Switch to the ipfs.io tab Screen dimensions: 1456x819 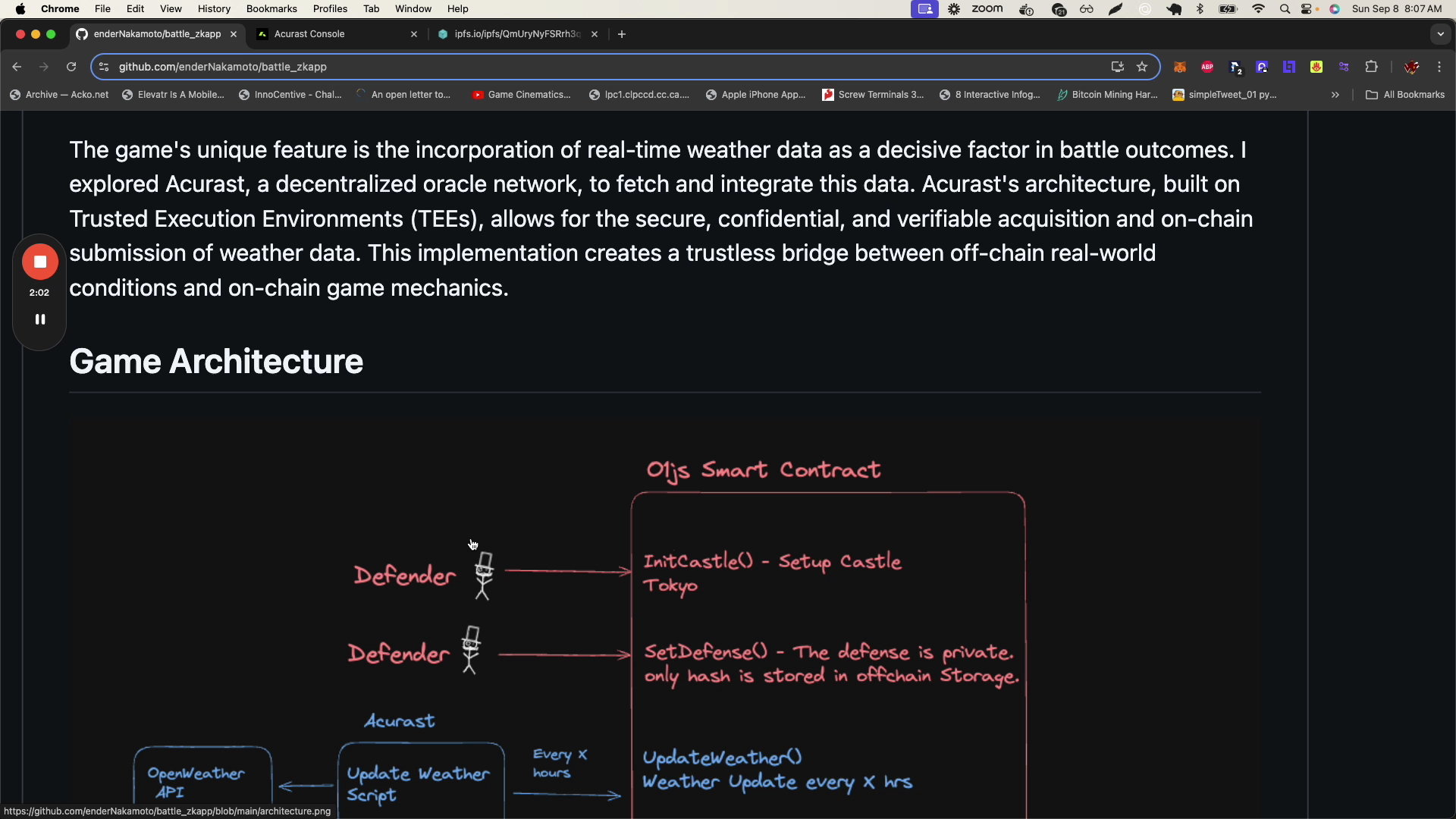(517, 34)
